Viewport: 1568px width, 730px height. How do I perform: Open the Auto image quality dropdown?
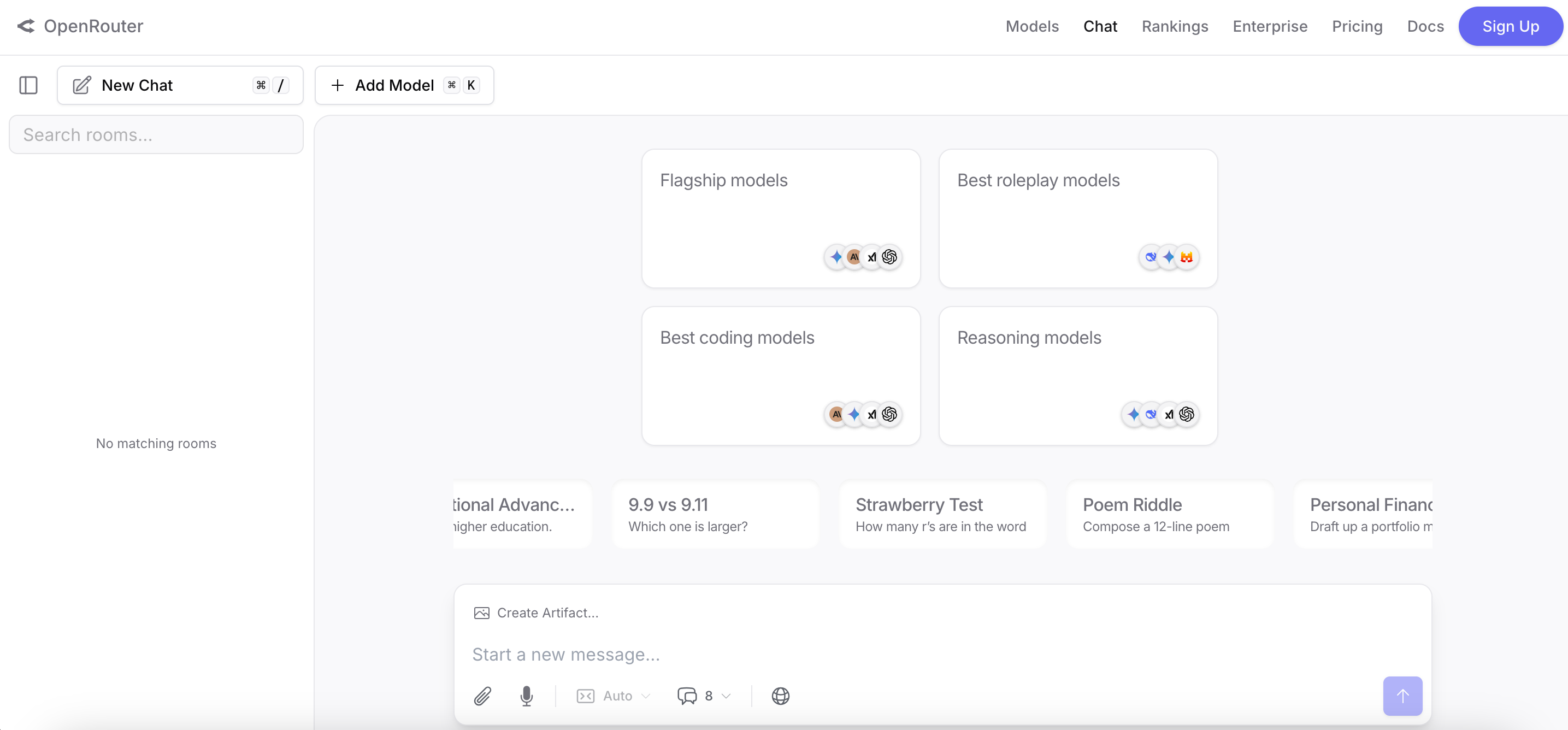click(x=613, y=695)
